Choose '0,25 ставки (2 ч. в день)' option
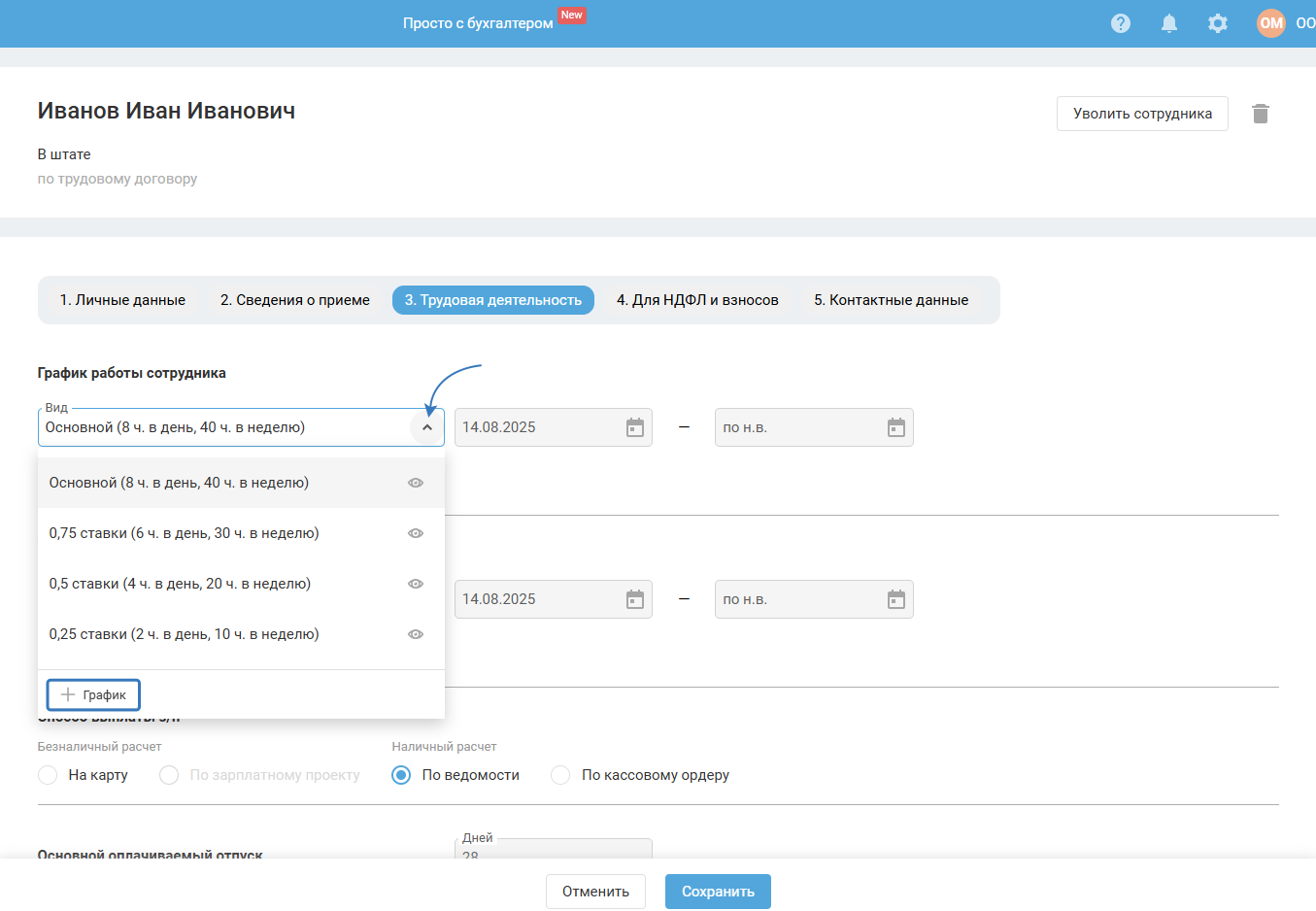 pos(241,634)
